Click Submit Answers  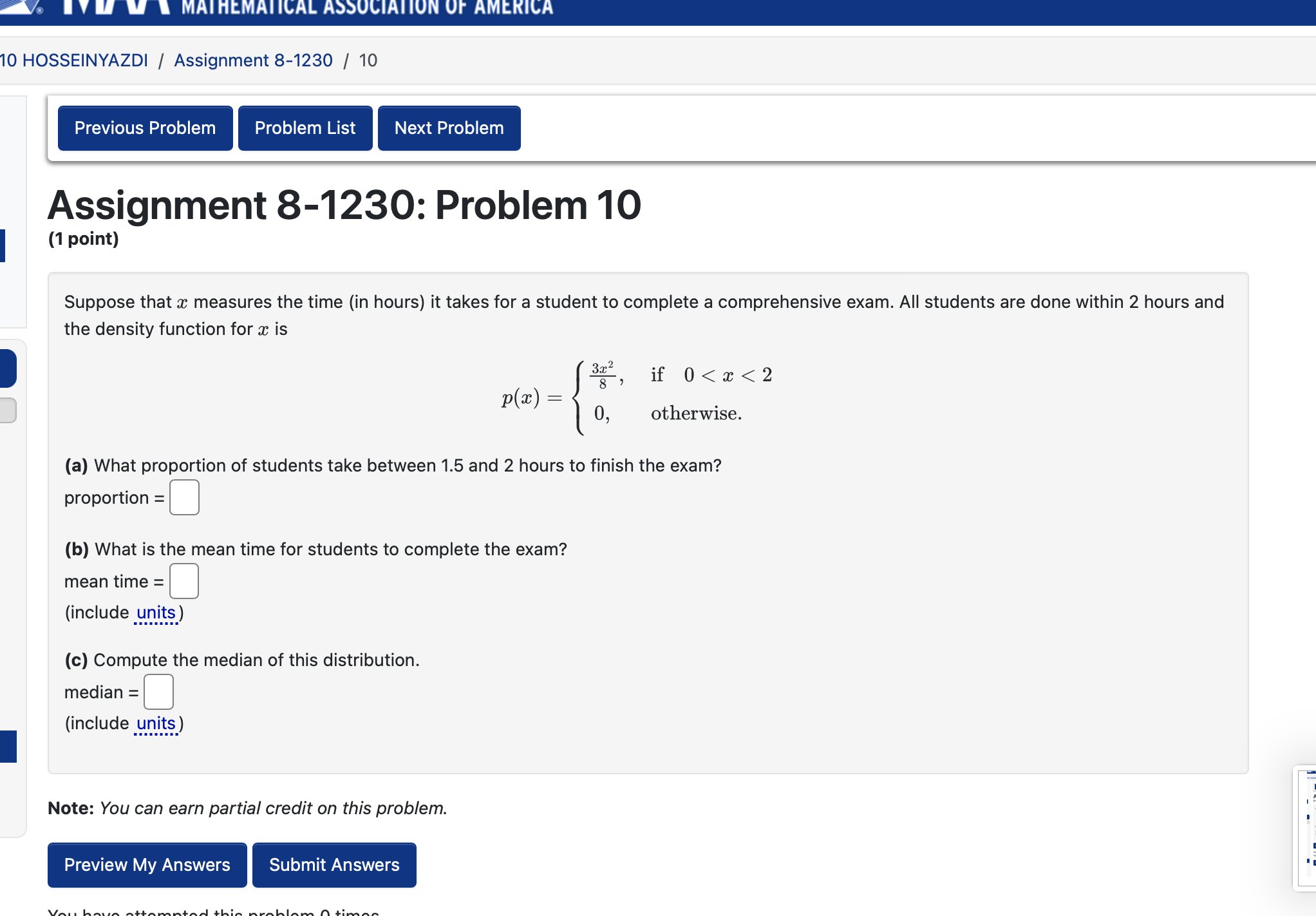(334, 864)
